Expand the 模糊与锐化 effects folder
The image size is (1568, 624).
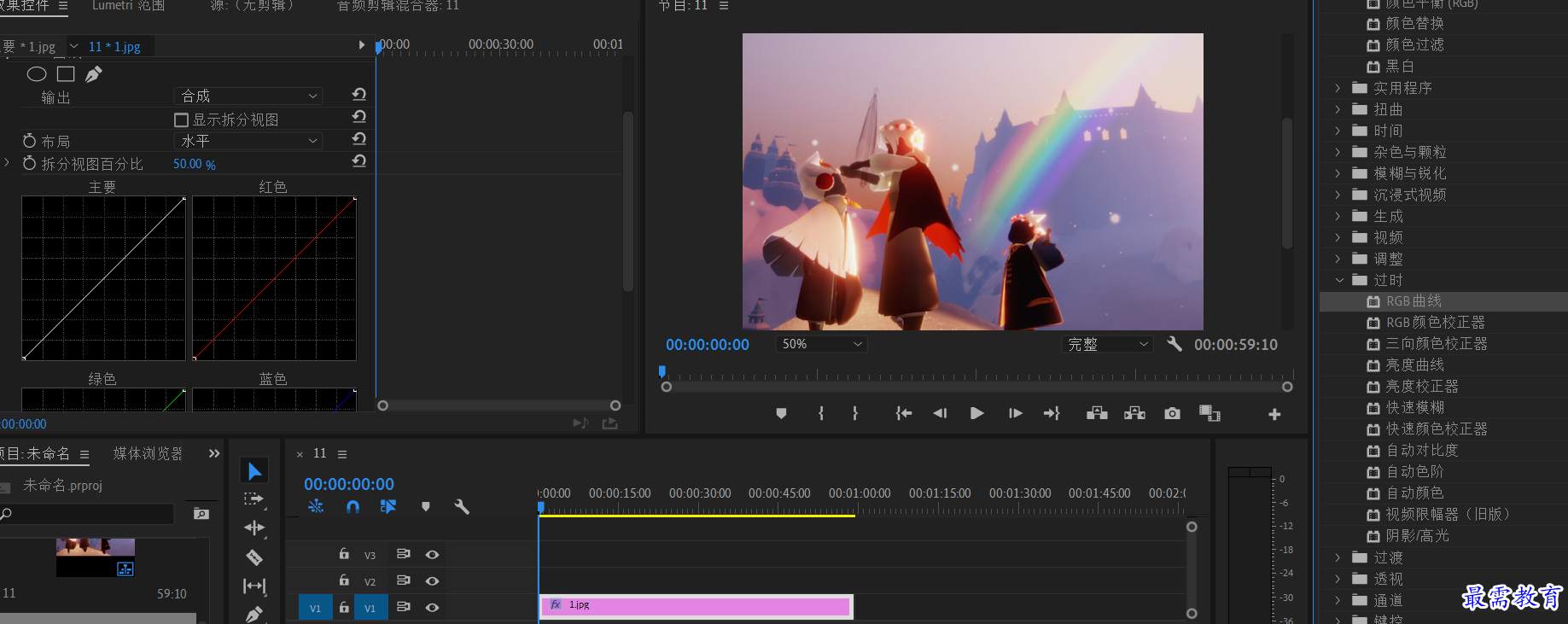[1338, 173]
